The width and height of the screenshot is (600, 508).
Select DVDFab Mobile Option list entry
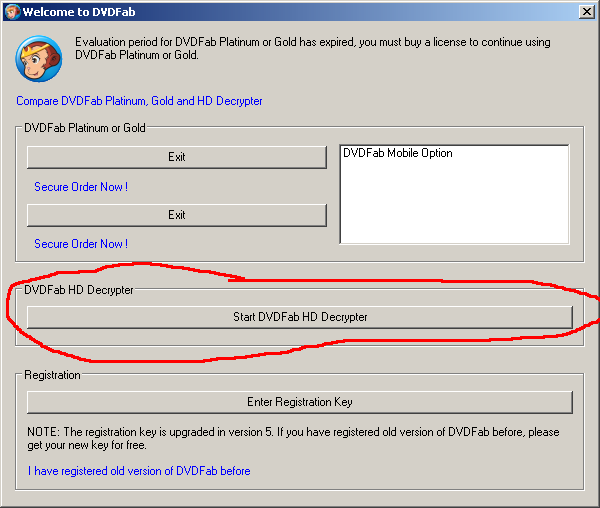398,153
